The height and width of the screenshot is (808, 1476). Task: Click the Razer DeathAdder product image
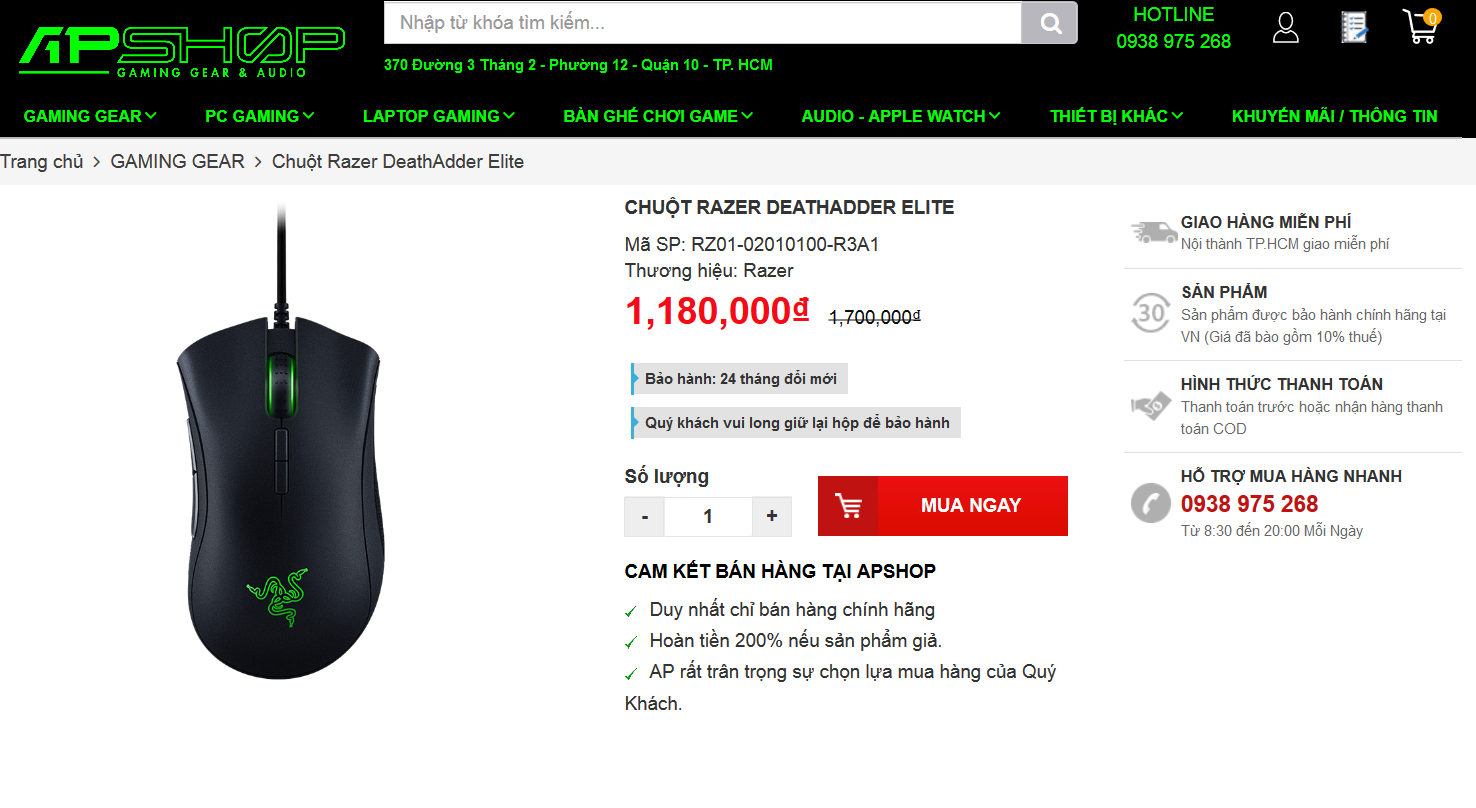click(x=280, y=440)
